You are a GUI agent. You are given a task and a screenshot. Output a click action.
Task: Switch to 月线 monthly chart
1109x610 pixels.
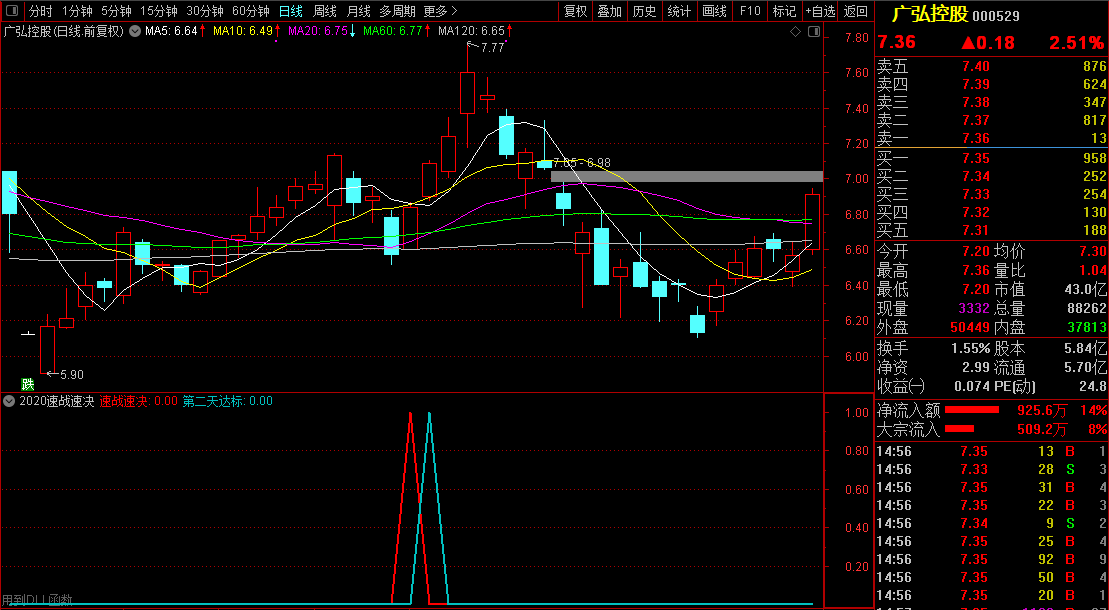pyautogui.click(x=359, y=11)
